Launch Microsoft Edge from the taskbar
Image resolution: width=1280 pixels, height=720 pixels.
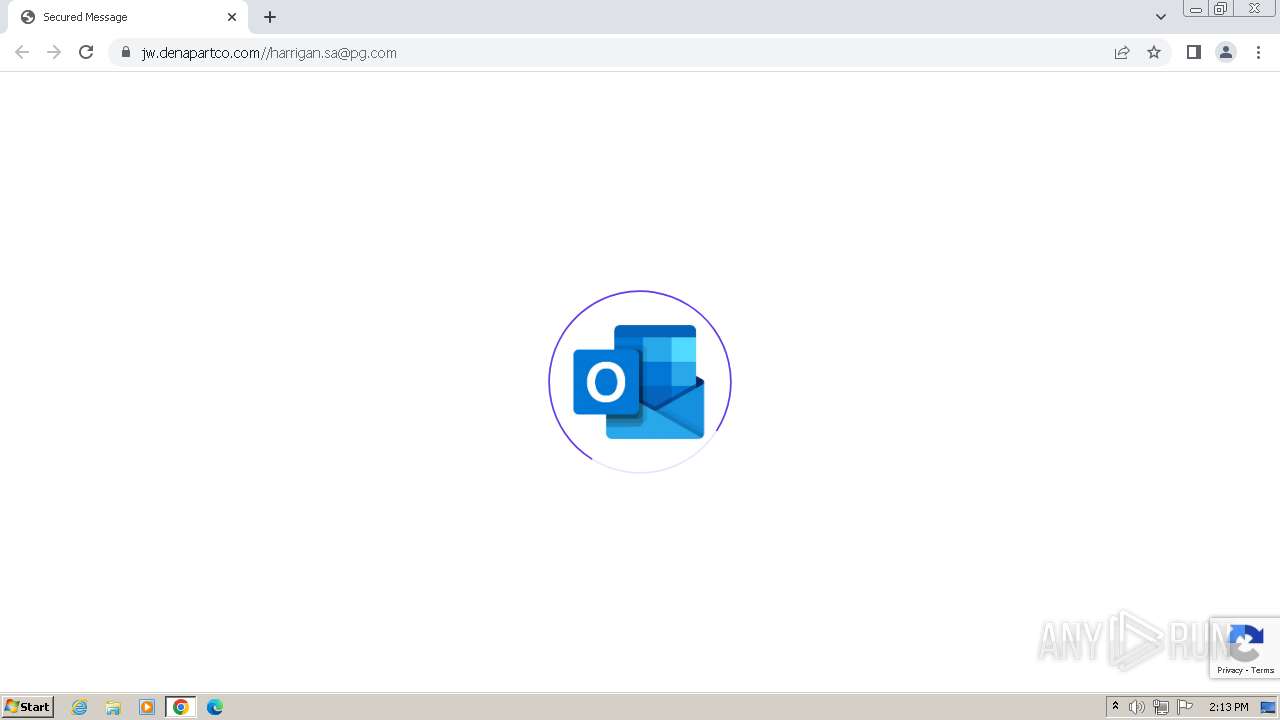pos(215,707)
